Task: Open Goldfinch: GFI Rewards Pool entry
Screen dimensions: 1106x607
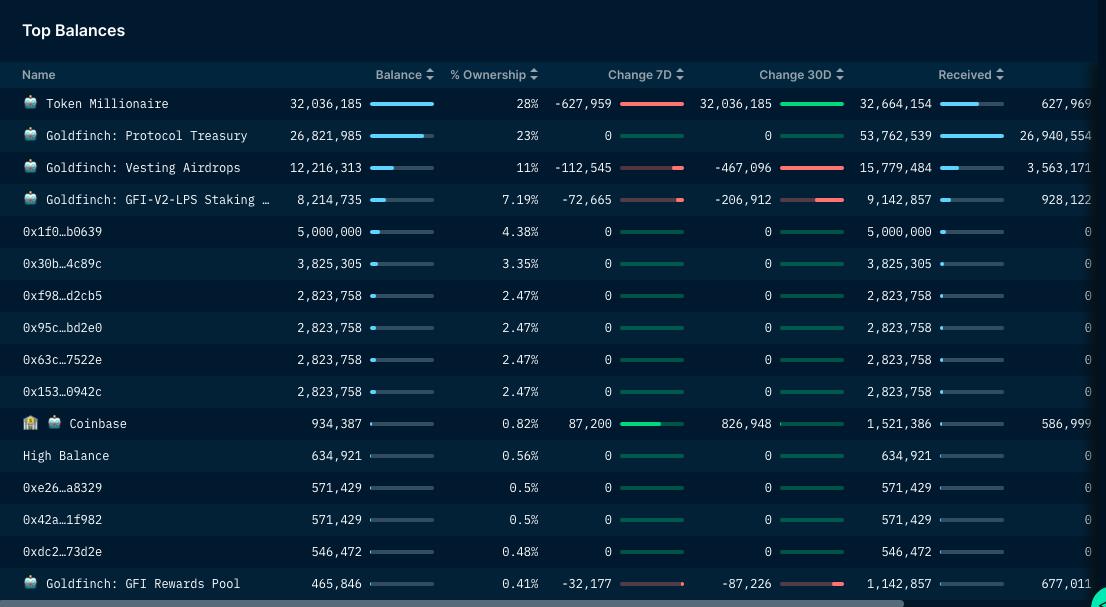Action: tap(143, 584)
